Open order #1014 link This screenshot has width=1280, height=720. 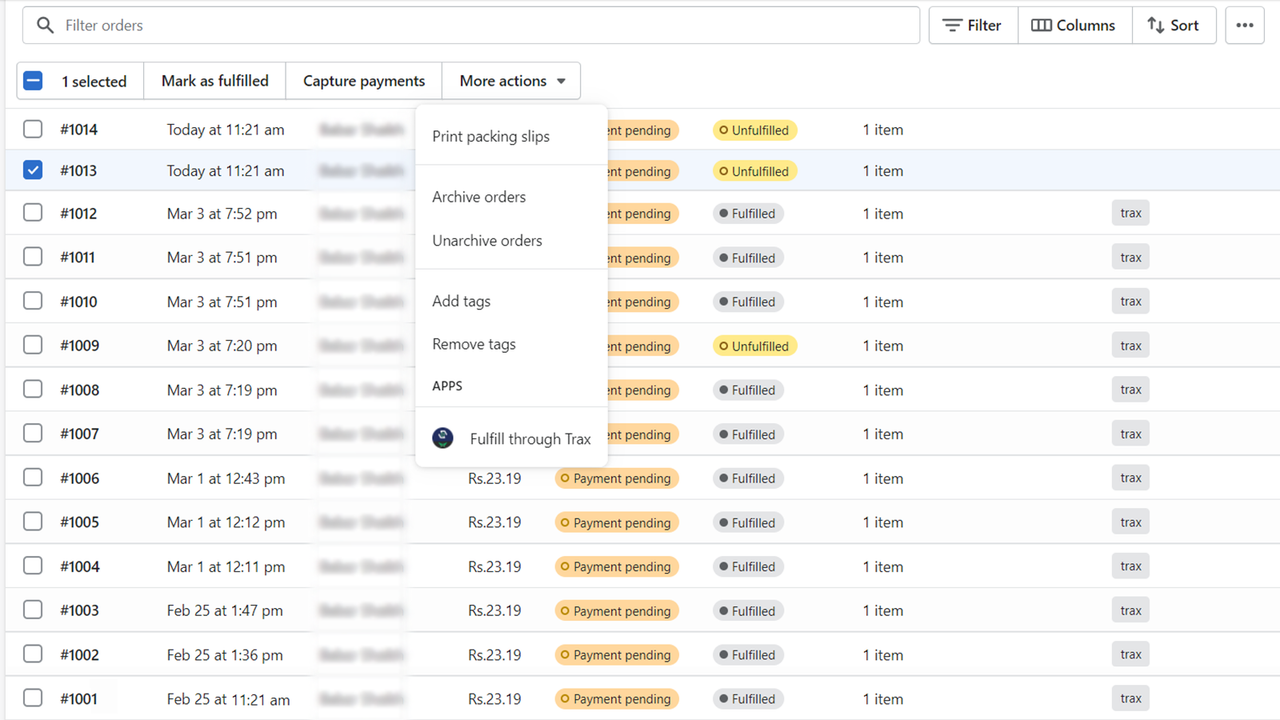[79, 130]
